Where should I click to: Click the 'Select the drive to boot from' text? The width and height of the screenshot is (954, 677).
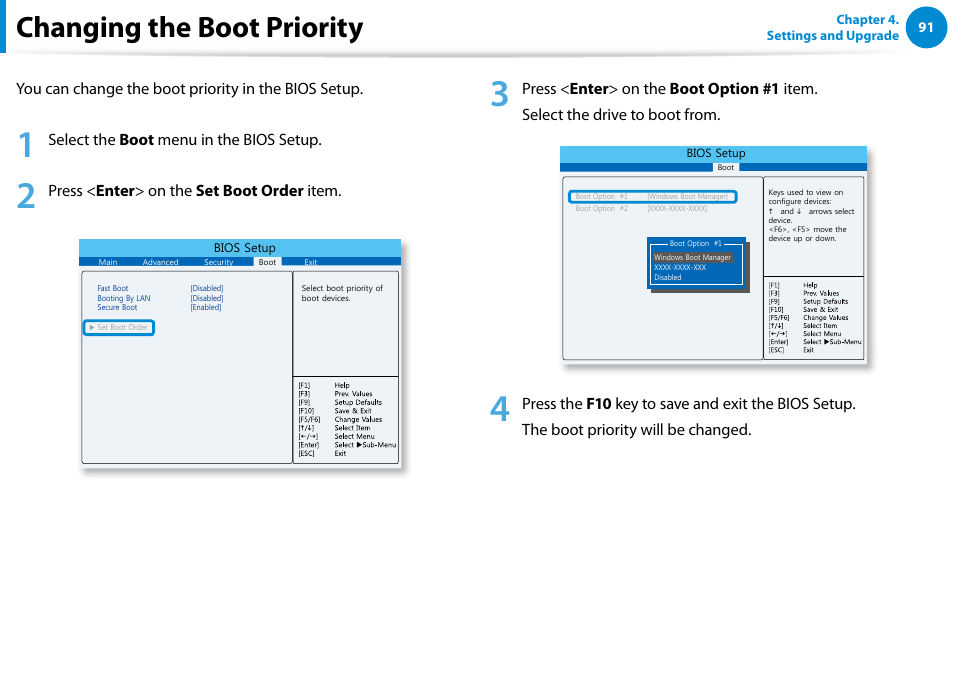pos(621,115)
